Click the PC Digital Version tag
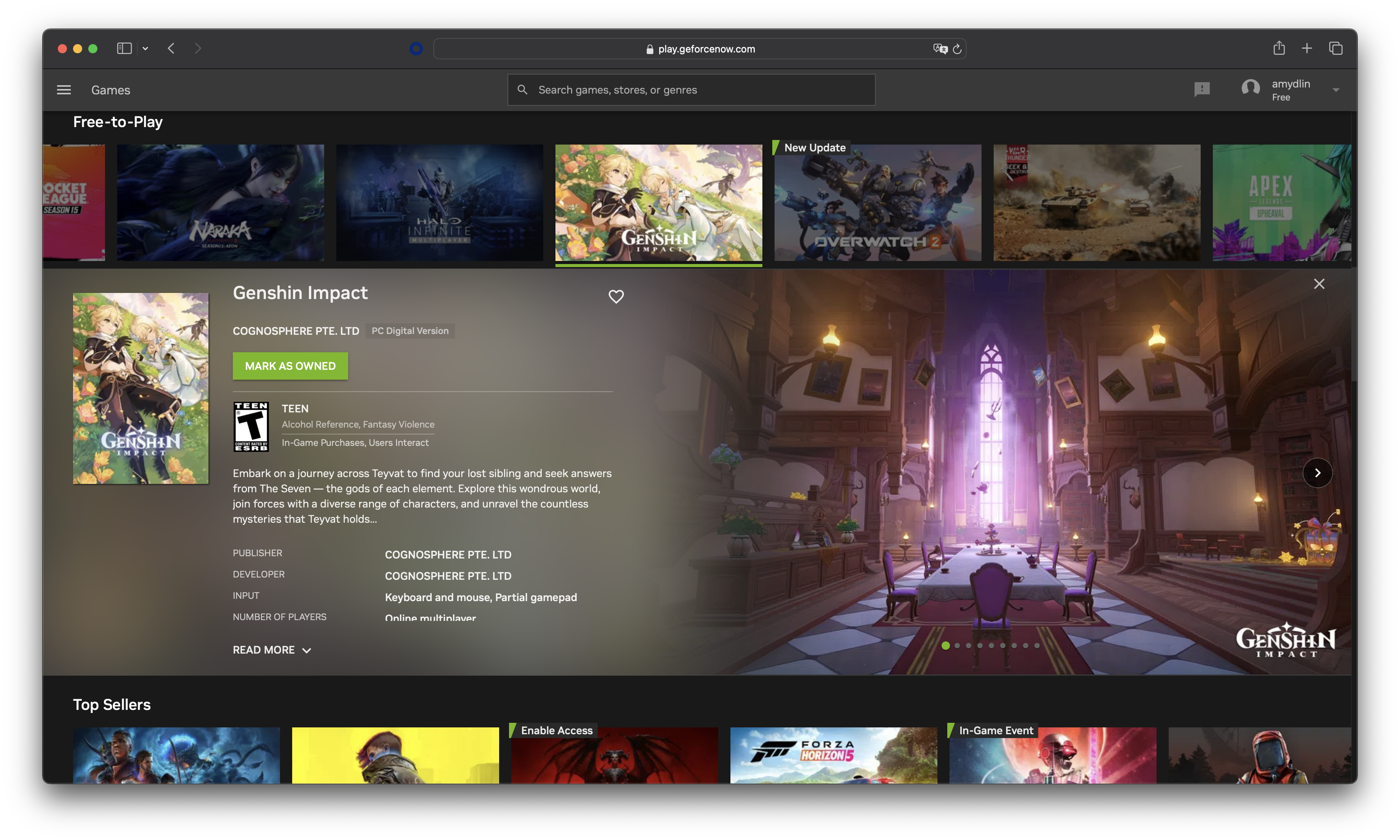Screen dimensions: 1400x840 tap(410, 331)
